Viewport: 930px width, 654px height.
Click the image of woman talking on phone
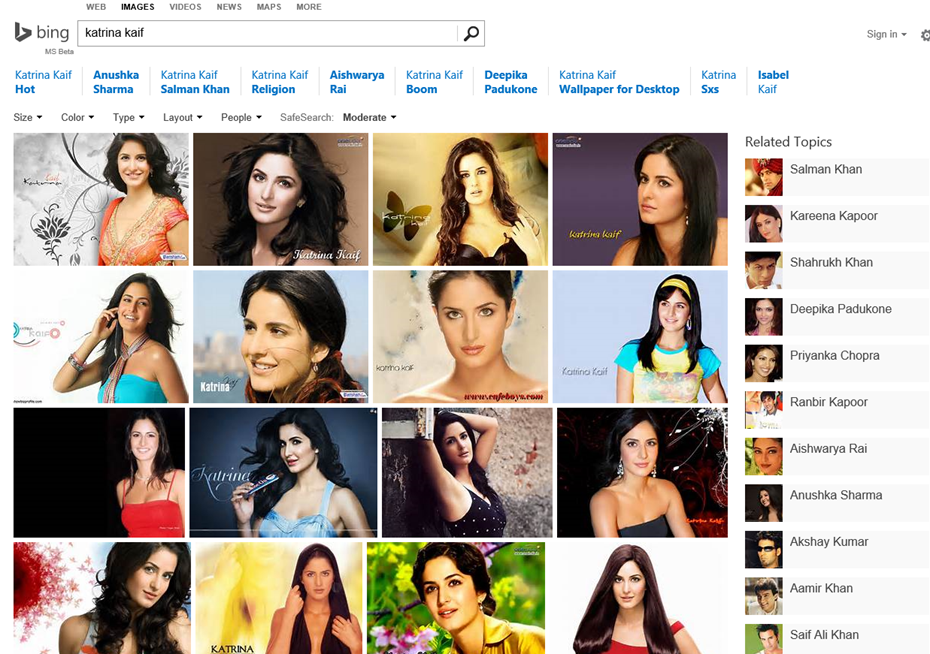pyautogui.click(x=101, y=337)
